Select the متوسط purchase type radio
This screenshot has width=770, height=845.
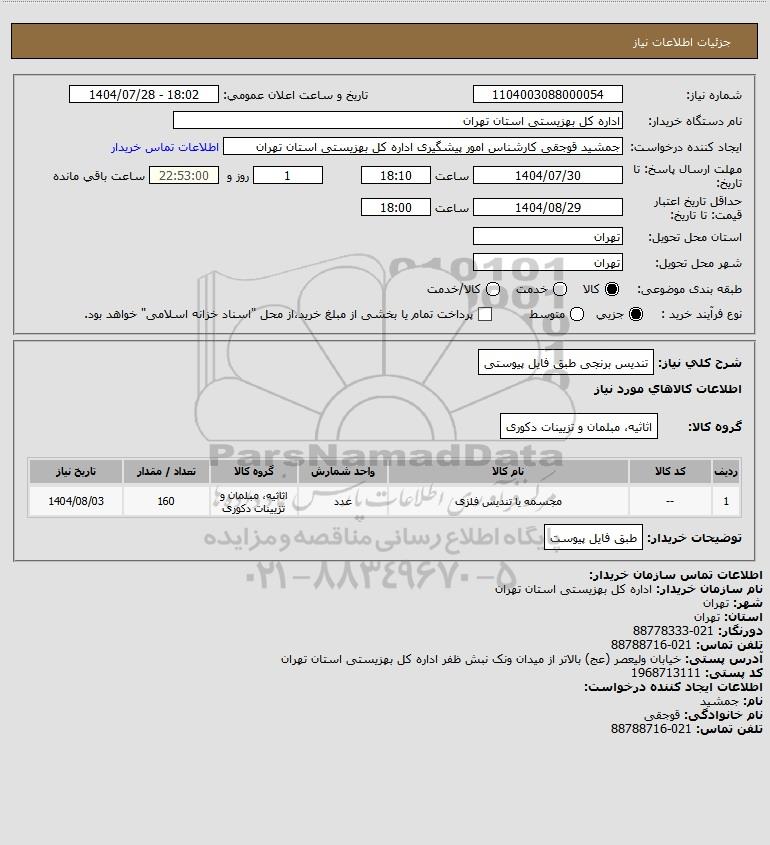(x=577, y=314)
